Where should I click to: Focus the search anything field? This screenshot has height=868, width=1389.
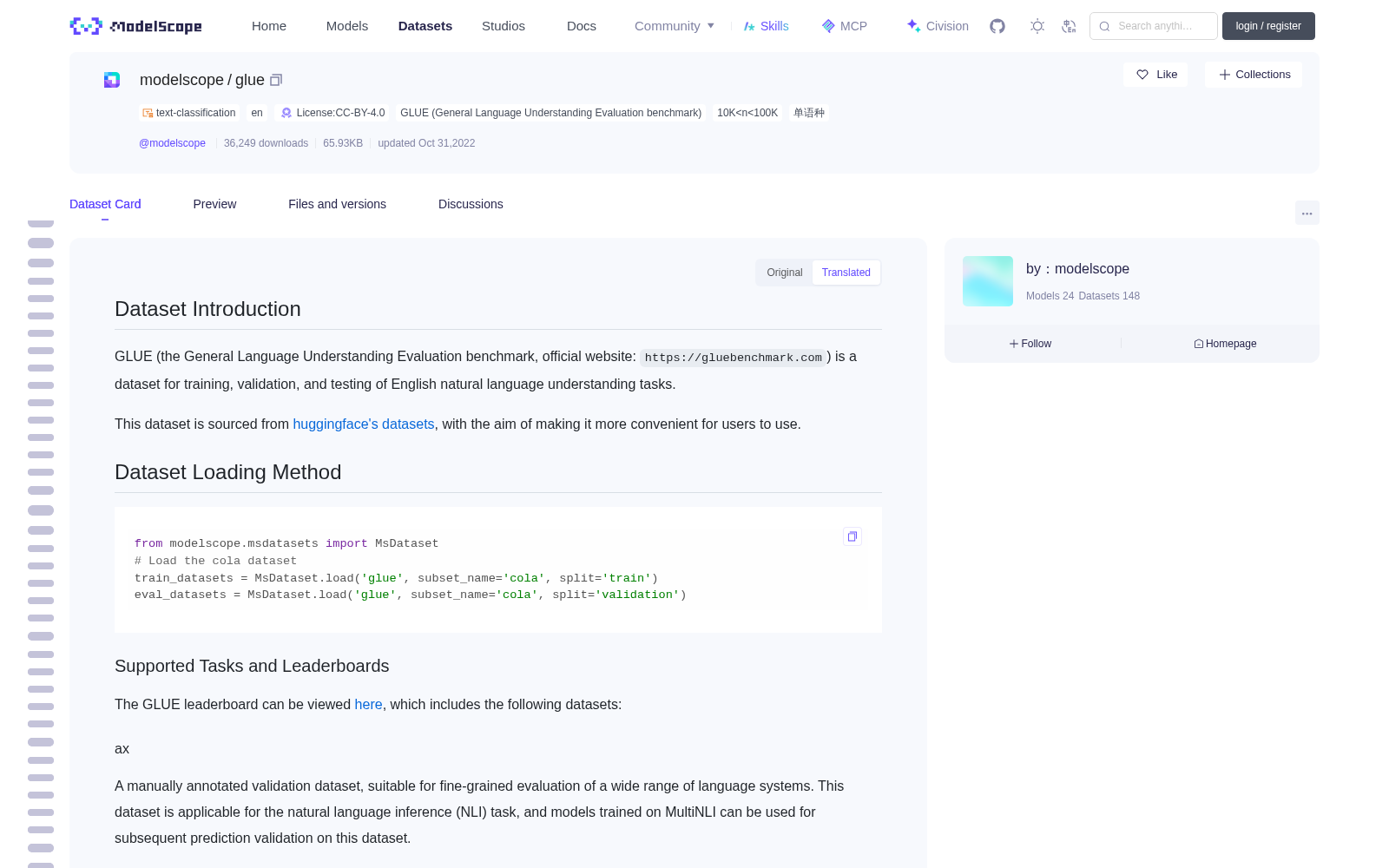click(x=1154, y=26)
